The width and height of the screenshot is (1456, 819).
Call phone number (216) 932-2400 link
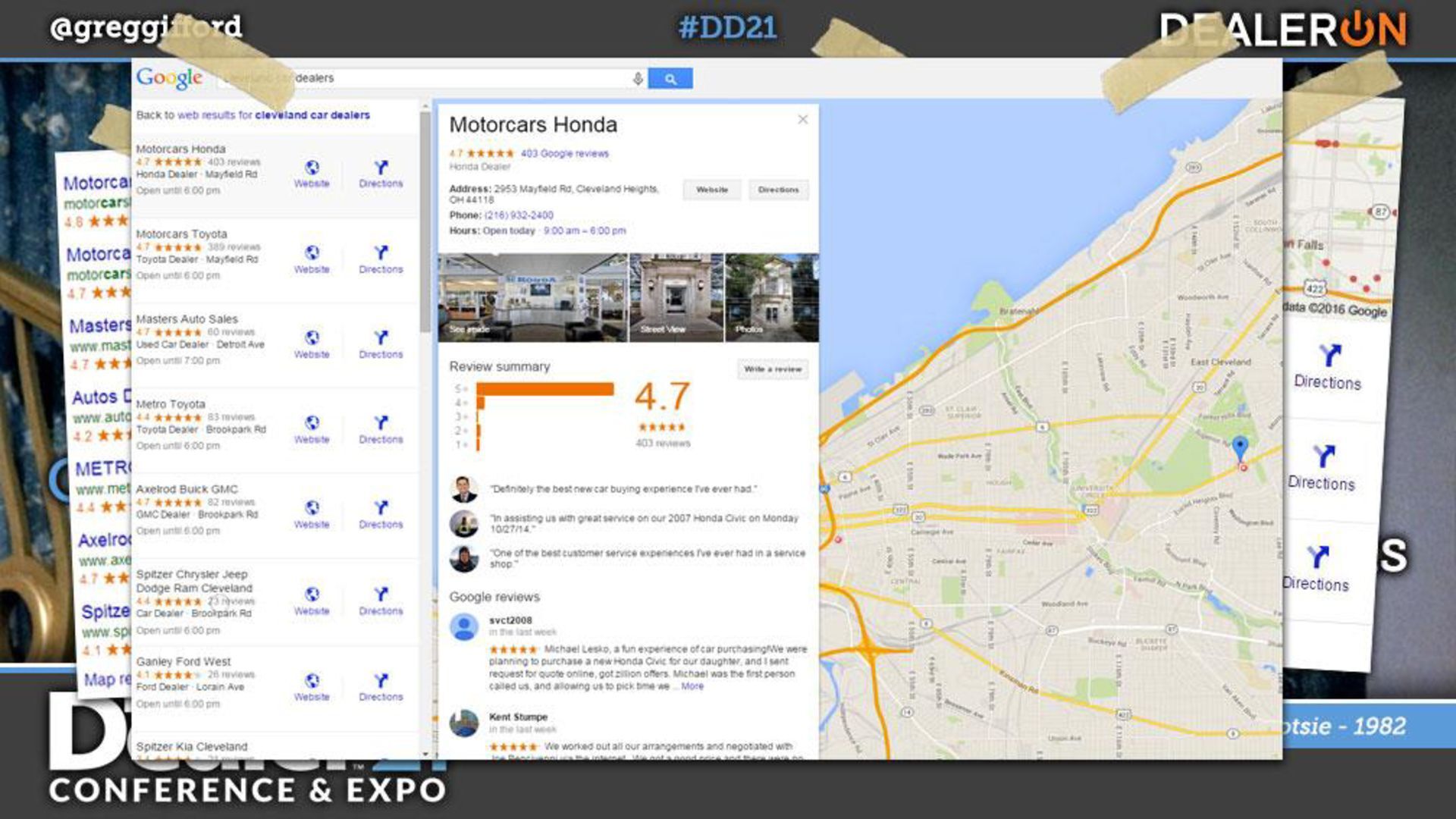click(x=519, y=215)
